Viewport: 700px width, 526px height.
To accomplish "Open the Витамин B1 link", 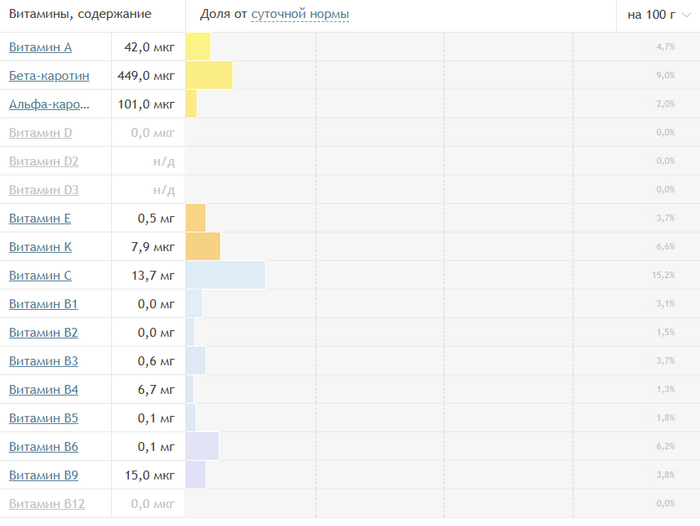I will 43,304.
